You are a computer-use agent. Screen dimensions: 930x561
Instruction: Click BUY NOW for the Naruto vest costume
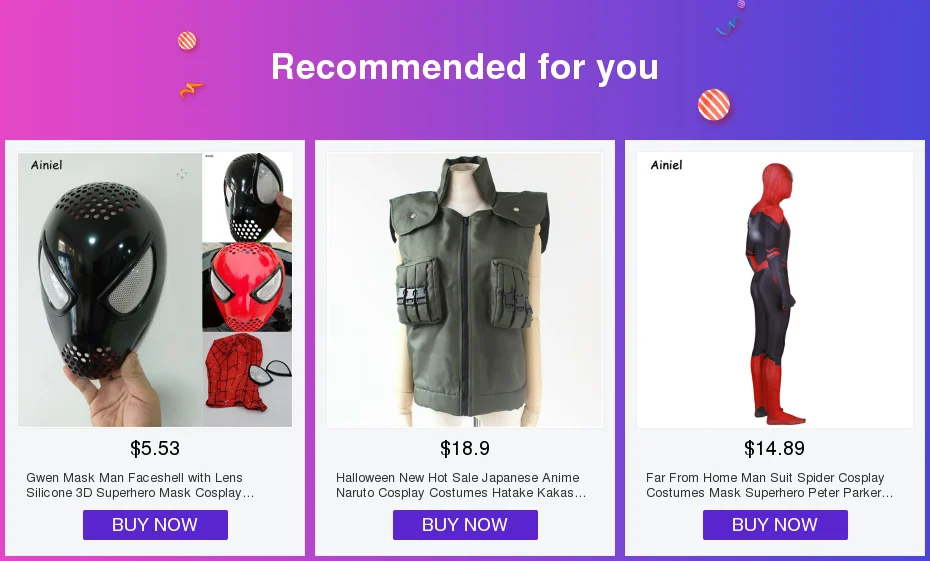[465, 525]
